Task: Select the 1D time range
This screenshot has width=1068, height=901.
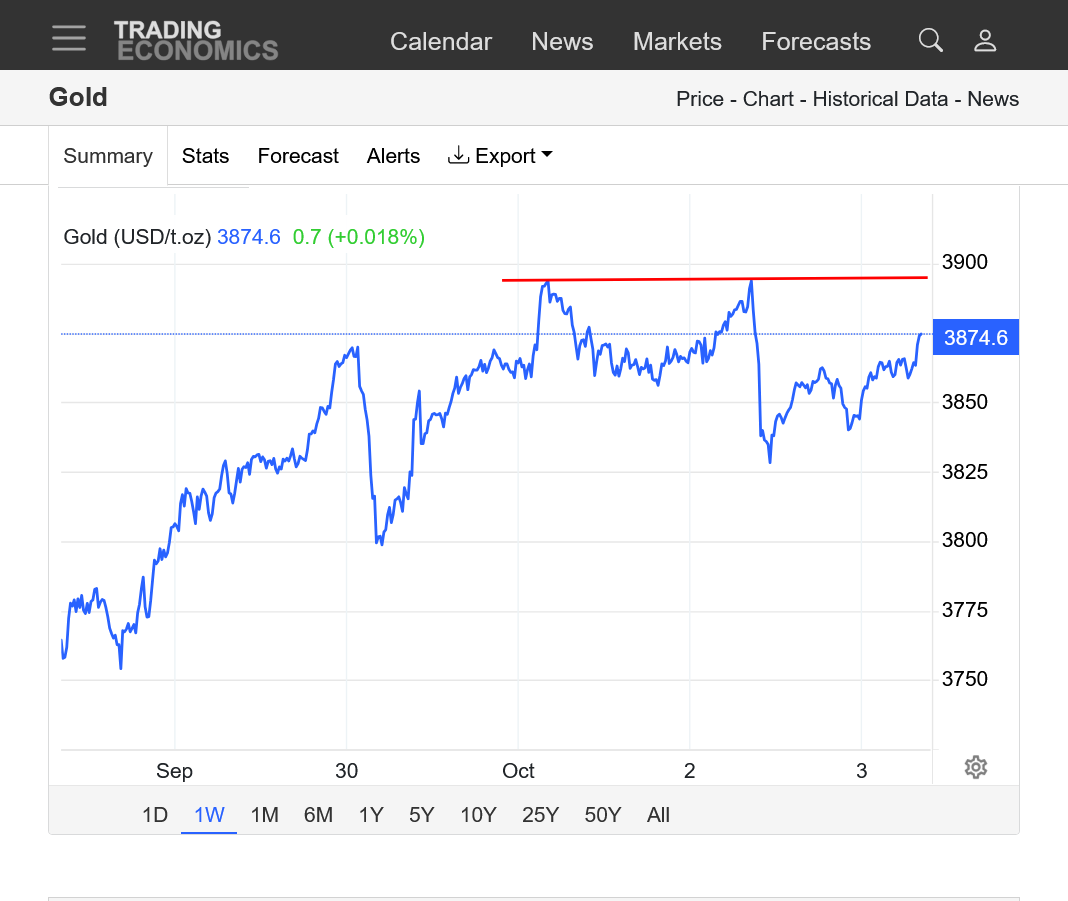Action: click(155, 815)
